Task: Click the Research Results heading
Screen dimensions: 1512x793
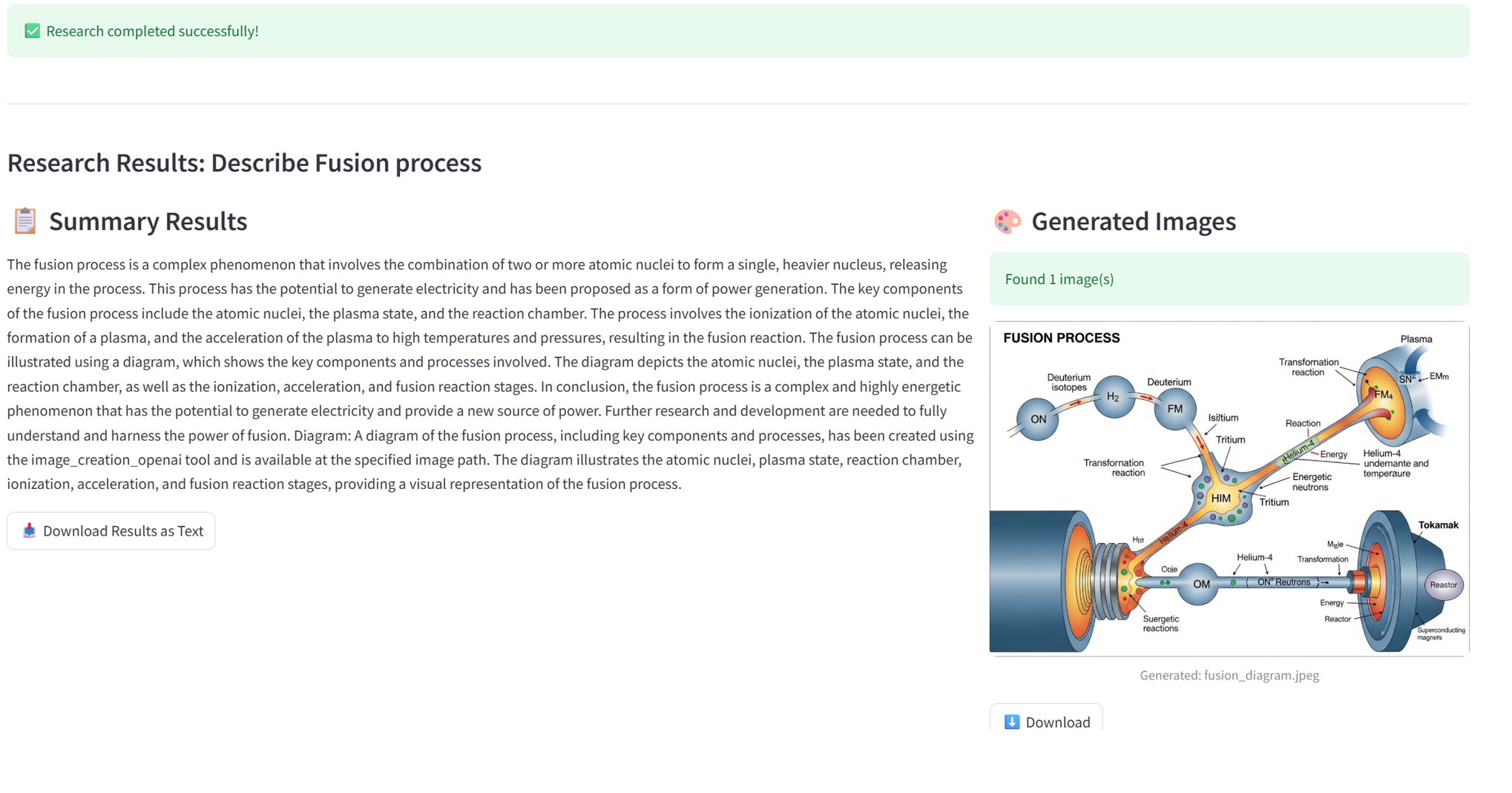Action: coord(244,162)
